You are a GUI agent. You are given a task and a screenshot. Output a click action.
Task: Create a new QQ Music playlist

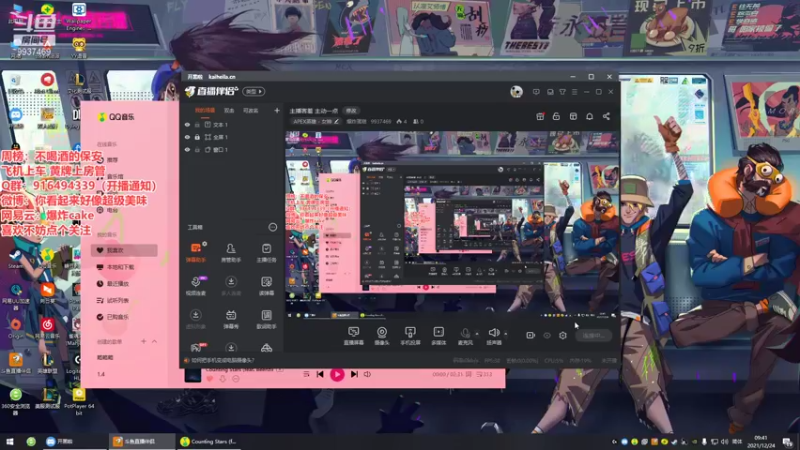[x=143, y=341]
